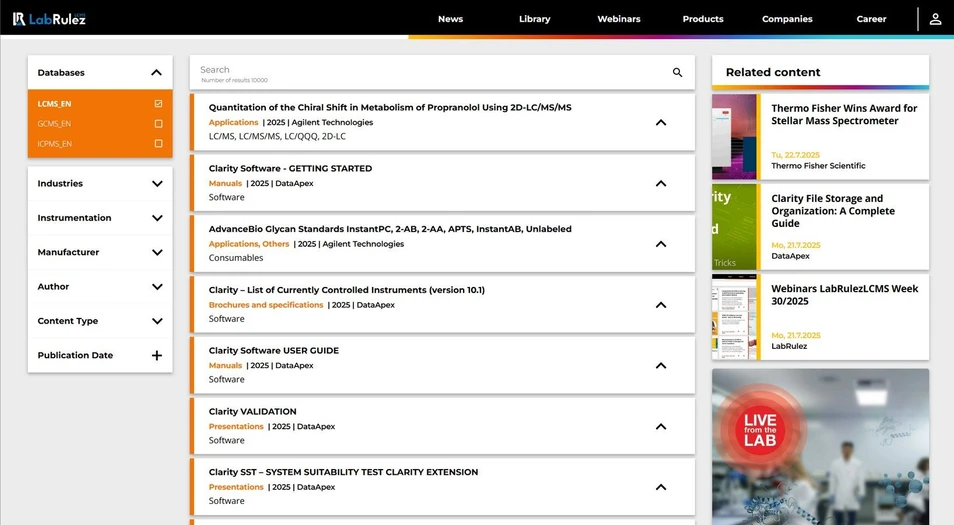Open the user account profile icon
Image resolution: width=954 pixels, height=525 pixels.
point(935,19)
